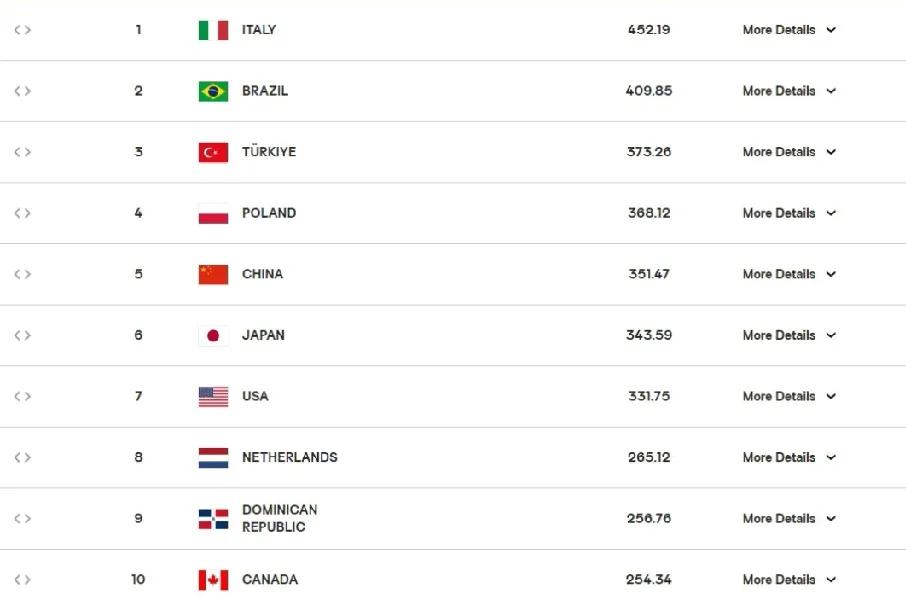Open the NETHERLANDS team name link
The width and height of the screenshot is (906, 609).
[289, 458]
